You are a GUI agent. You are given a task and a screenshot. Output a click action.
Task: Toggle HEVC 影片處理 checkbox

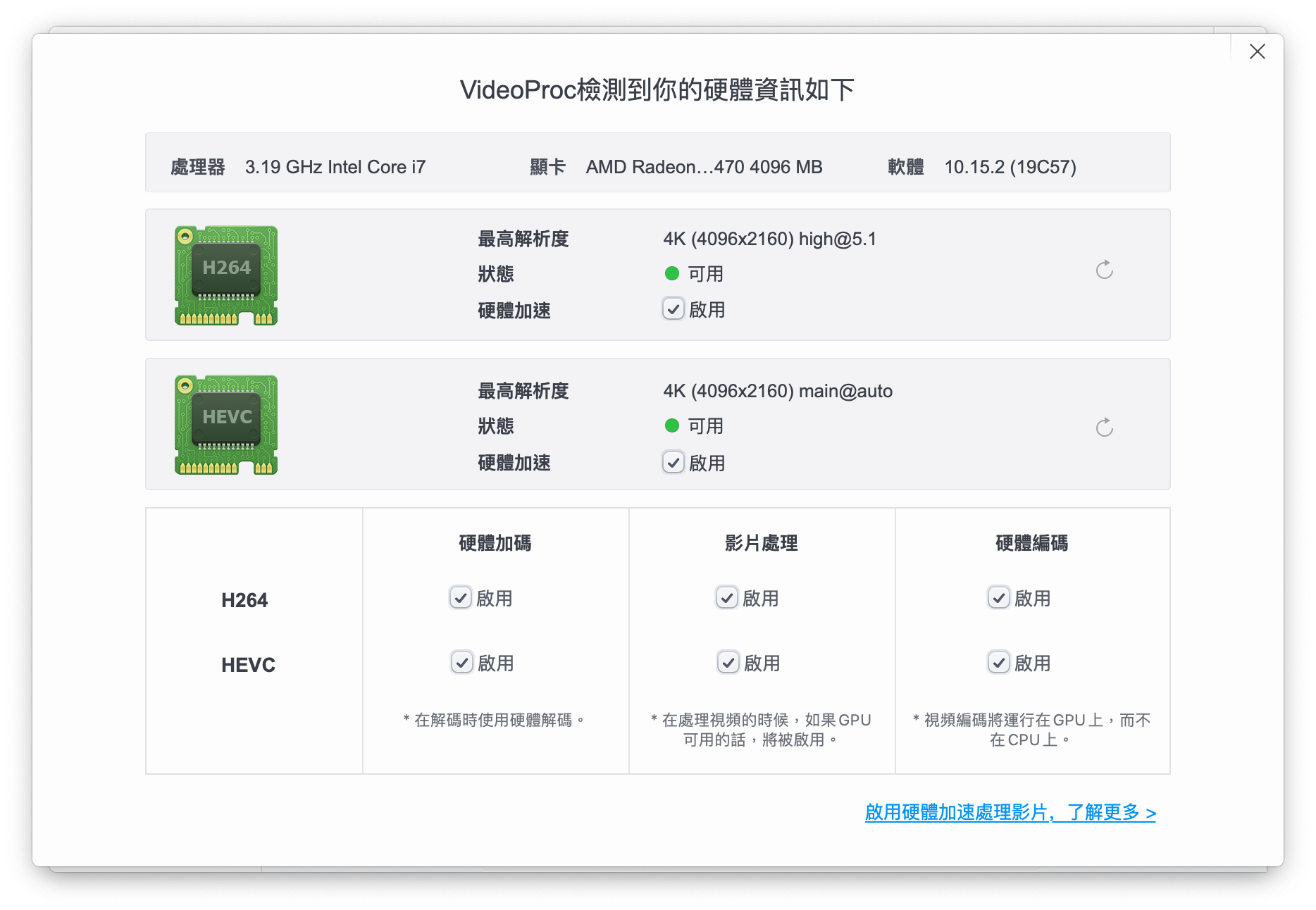[728, 663]
